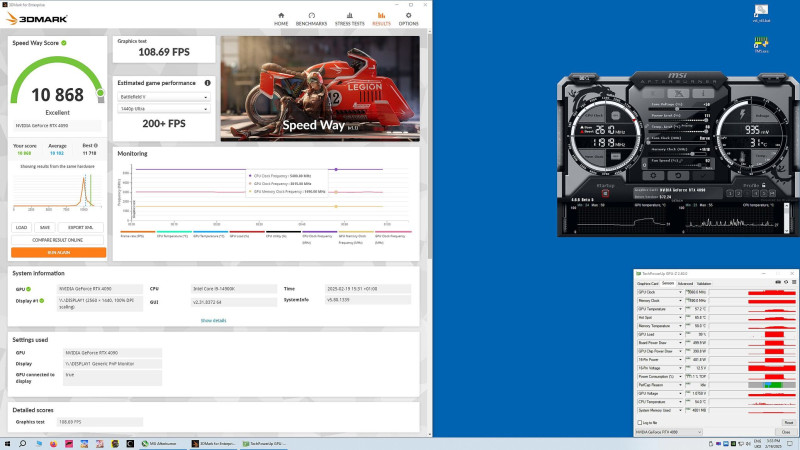Adjust the Power Limit slider in Afterburner
This screenshot has width=800, height=450.
(x=677, y=120)
